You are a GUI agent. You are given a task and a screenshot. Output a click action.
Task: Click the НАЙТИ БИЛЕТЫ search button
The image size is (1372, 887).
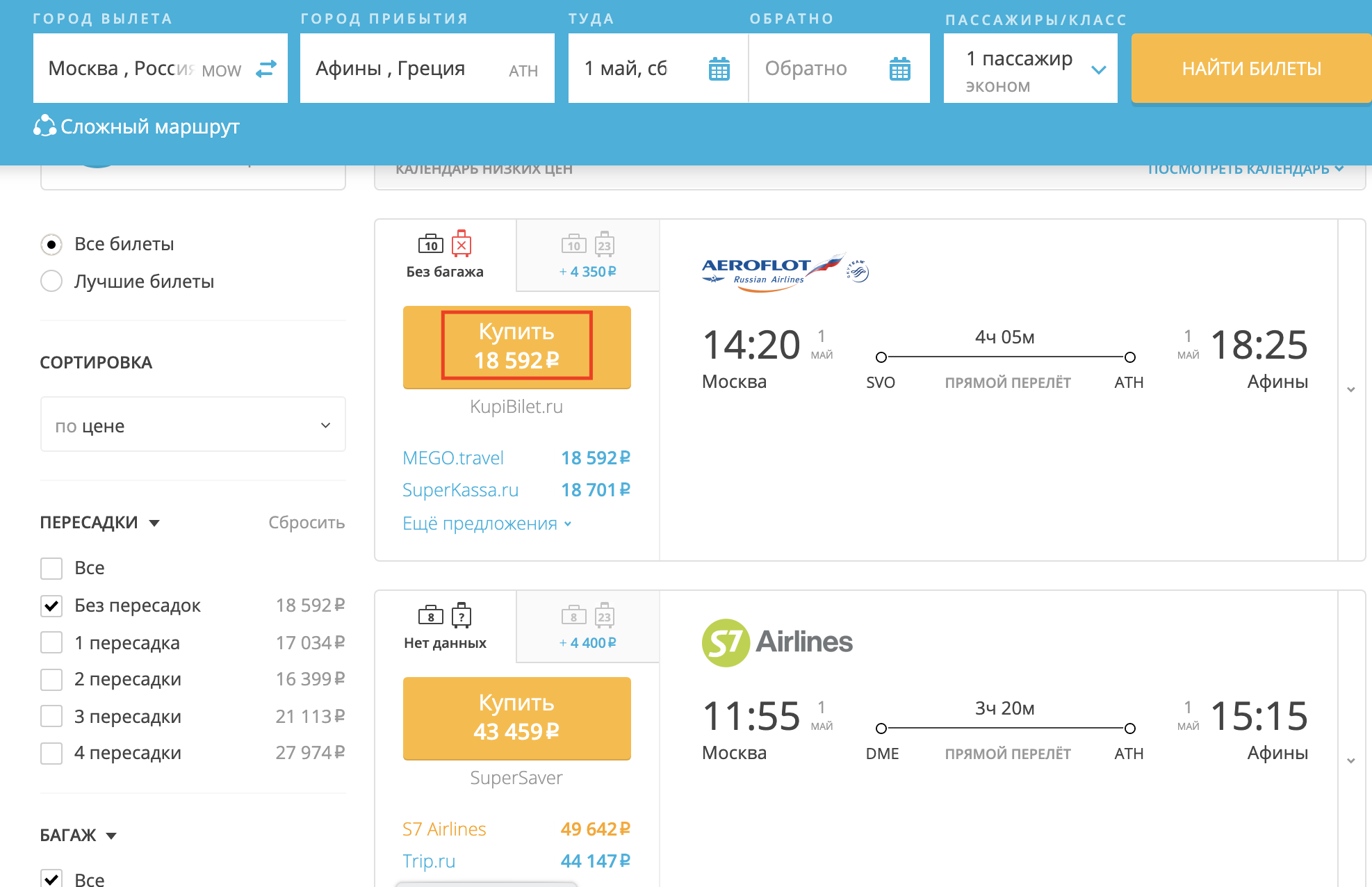coord(1251,69)
